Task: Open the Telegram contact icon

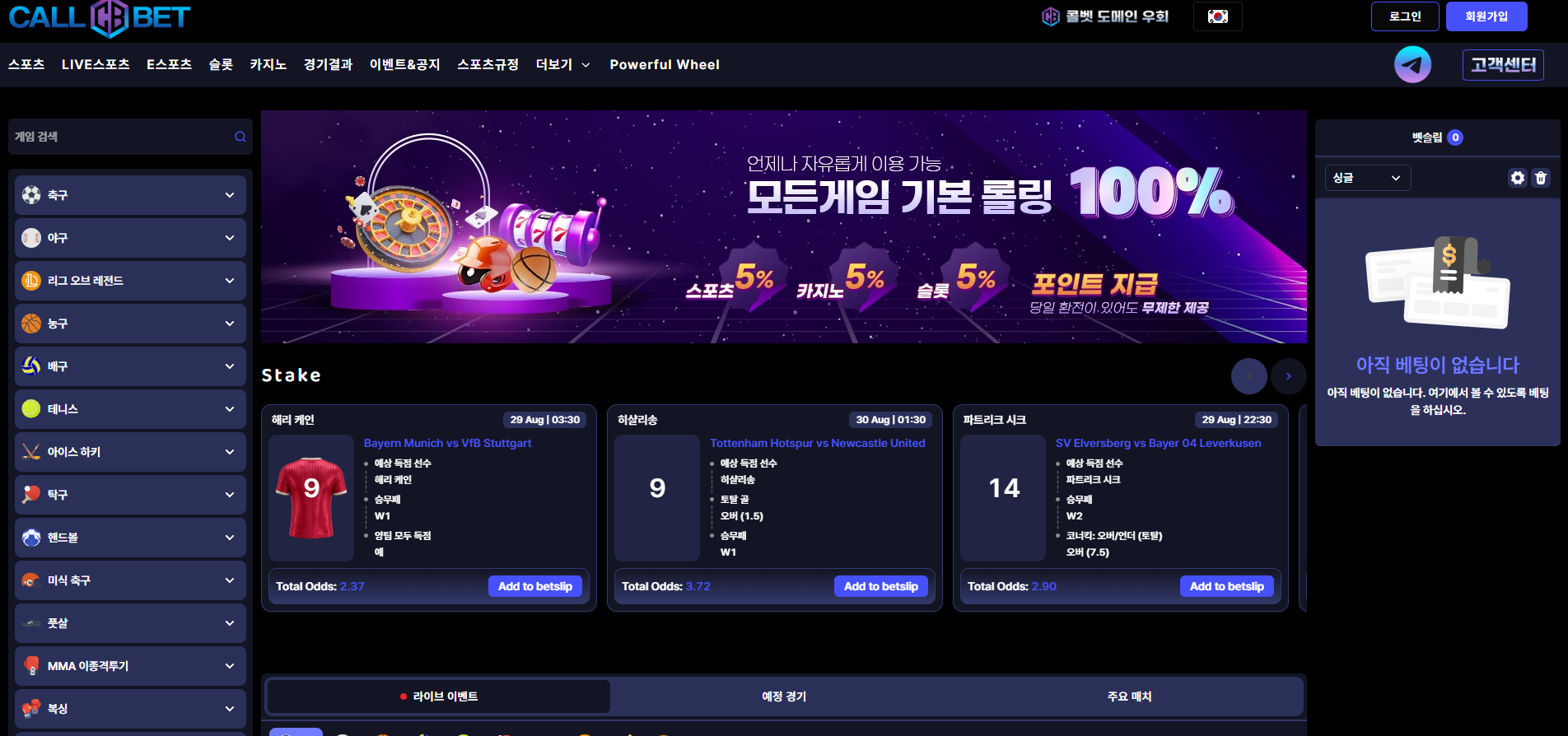Action: [1412, 64]
